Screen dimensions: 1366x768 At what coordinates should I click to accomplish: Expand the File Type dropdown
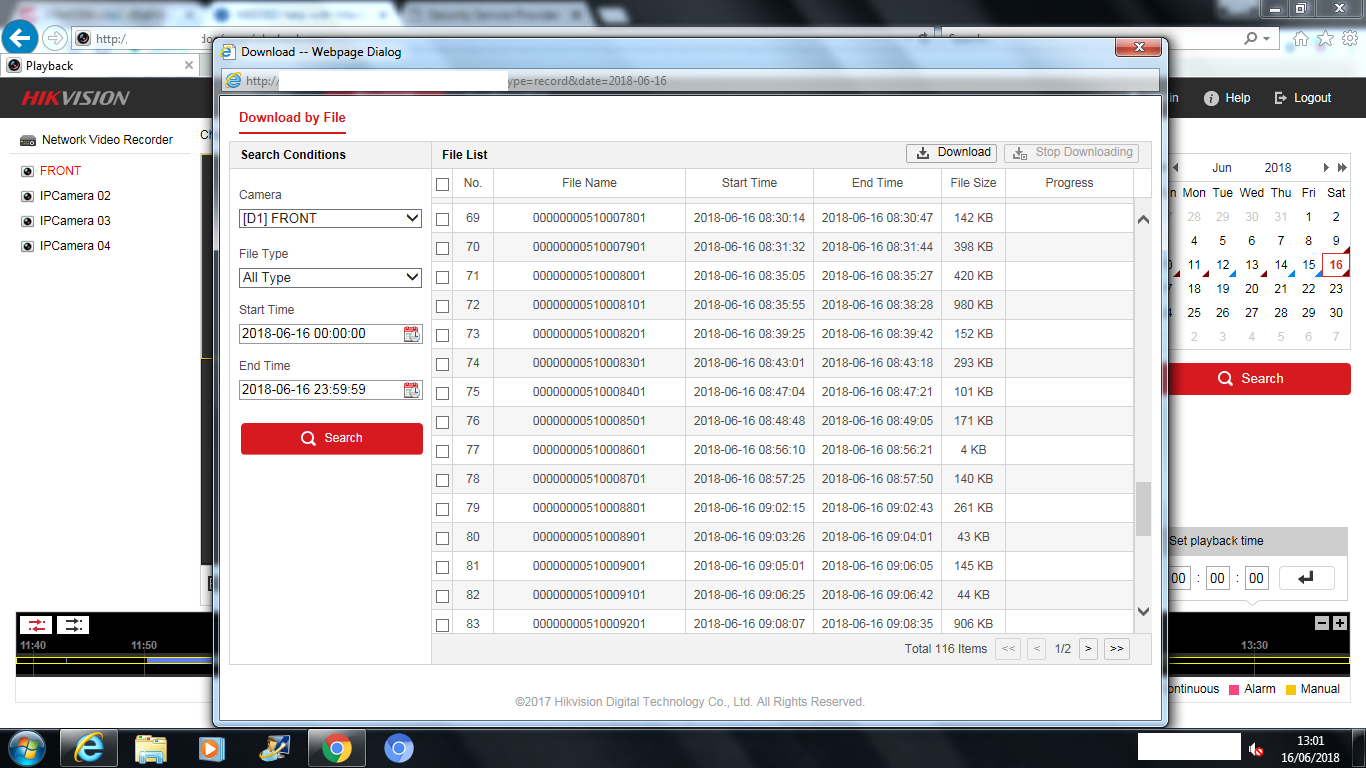click(330, 277)
